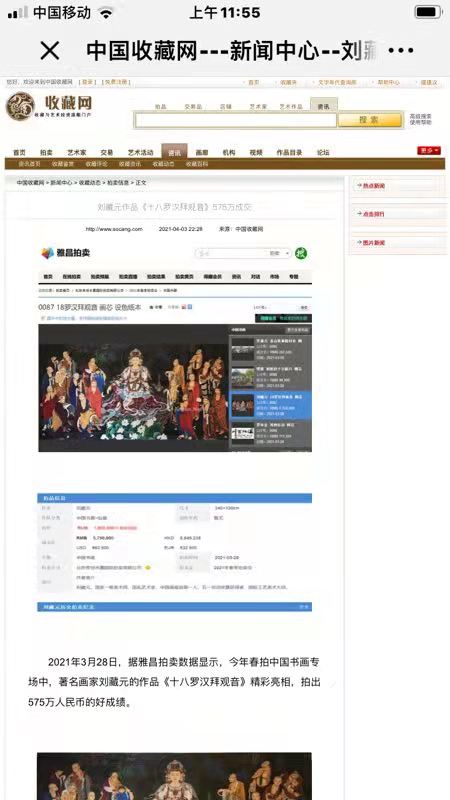
Task: Click the yellow 搜索 button
Action: point(370,120)
